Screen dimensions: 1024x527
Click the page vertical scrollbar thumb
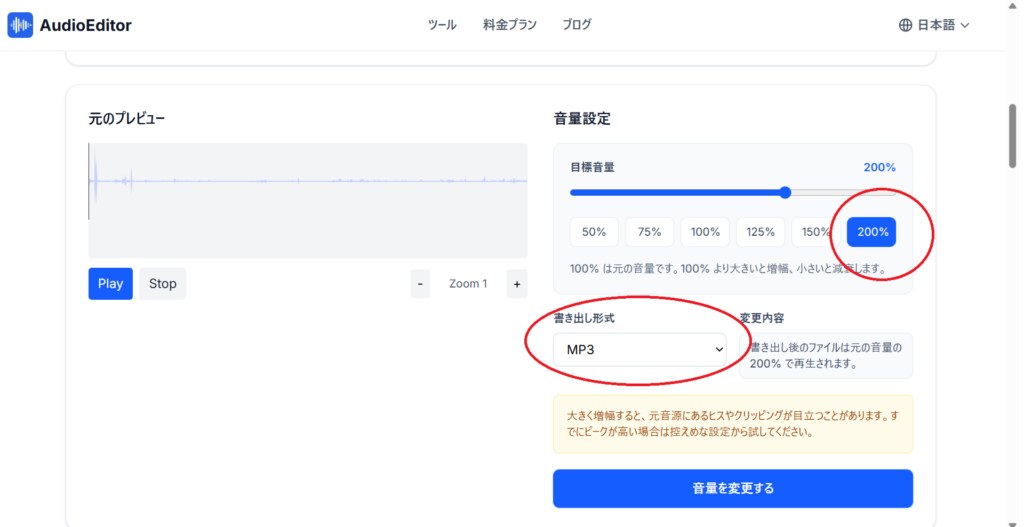[x=1012, y=136]
